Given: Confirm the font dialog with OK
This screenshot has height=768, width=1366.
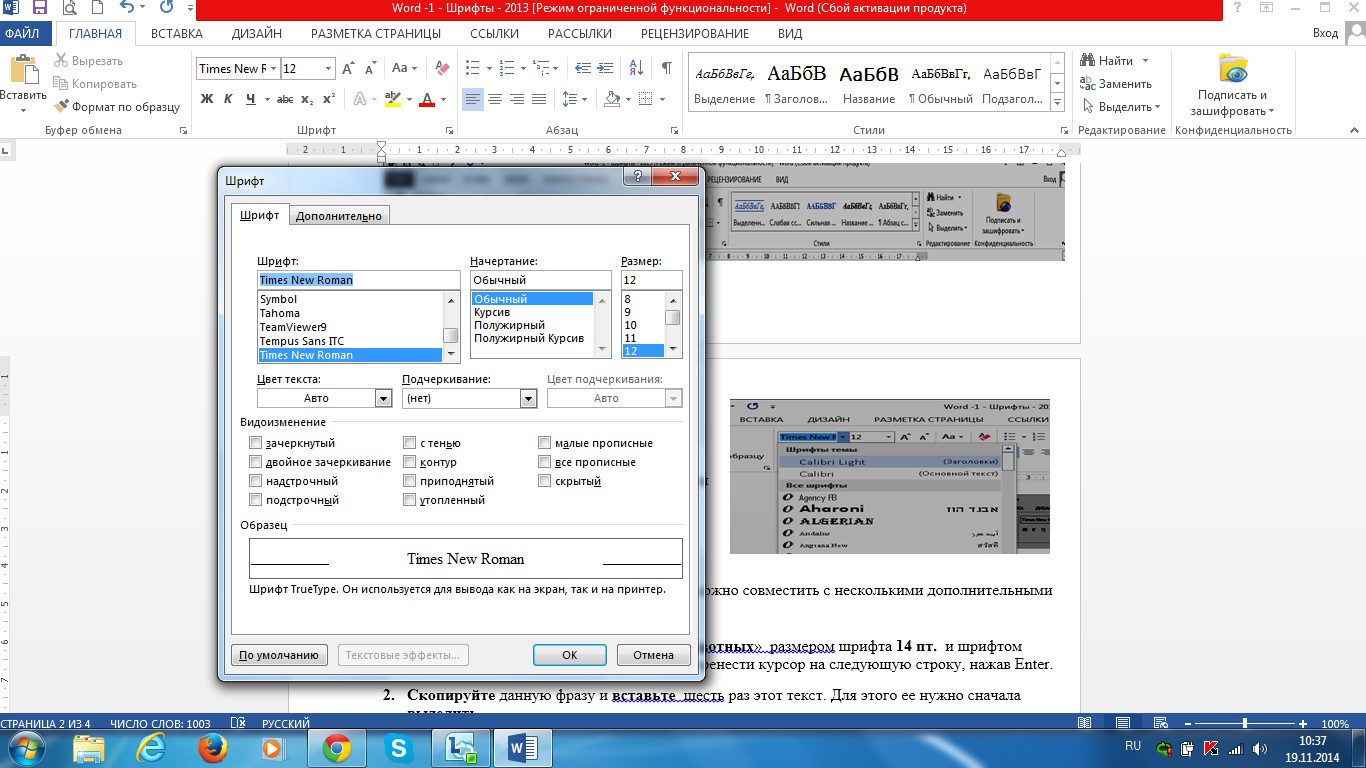Looking at the screenshot, I should tap(570, 655).
